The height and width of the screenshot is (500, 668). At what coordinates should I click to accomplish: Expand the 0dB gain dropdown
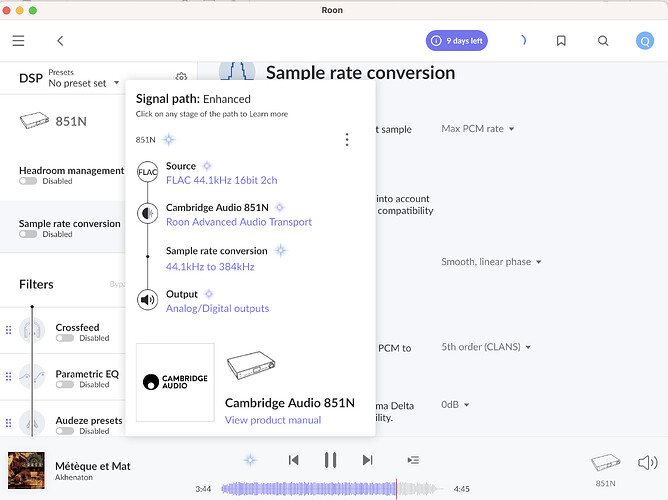(x=455, y=405)
